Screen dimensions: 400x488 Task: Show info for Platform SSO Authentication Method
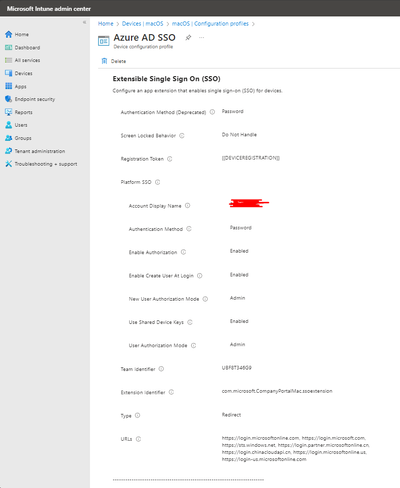click(189, 229)
